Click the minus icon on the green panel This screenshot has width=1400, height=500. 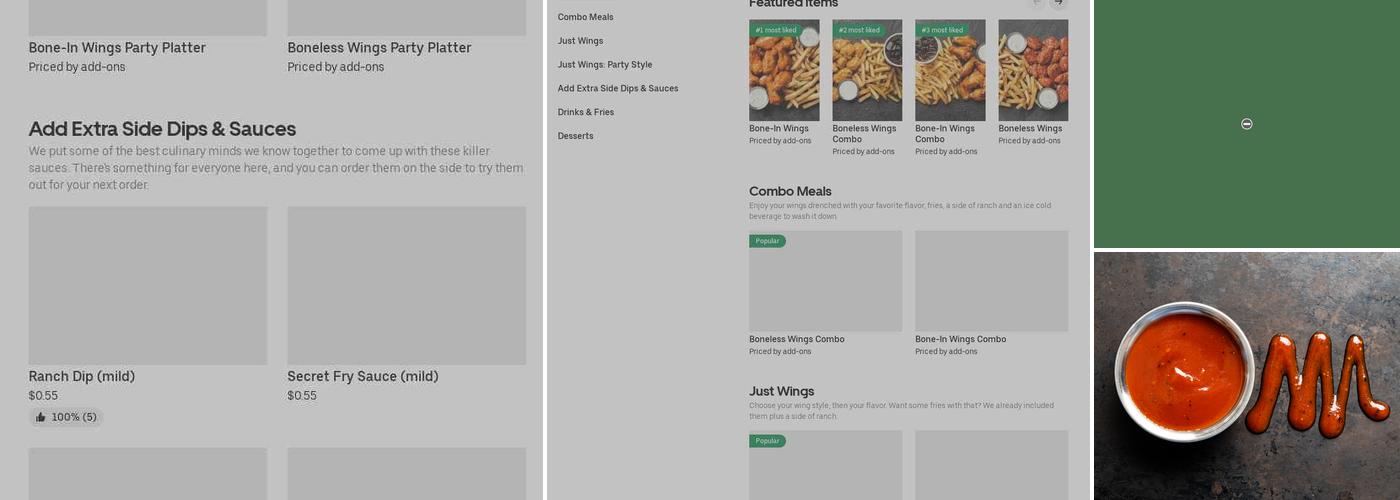click(1246, 124)
